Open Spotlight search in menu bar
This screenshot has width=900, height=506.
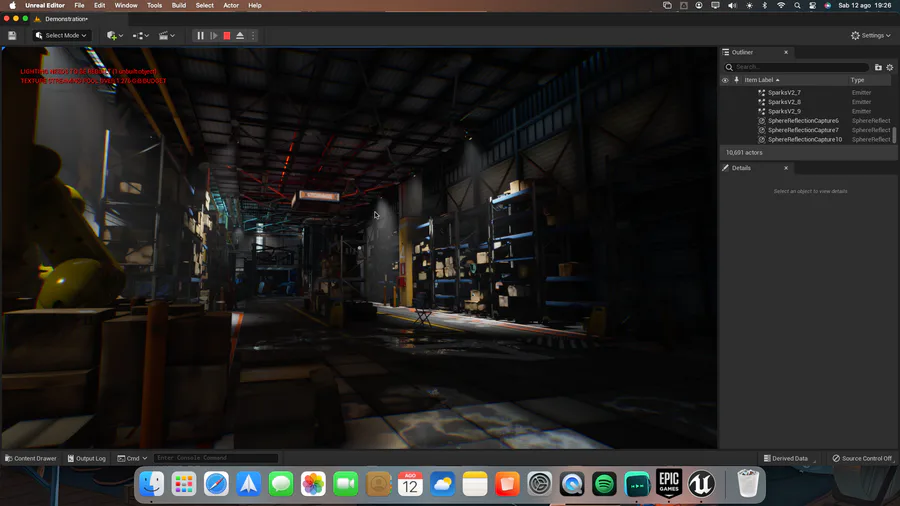tap(797, 5)
